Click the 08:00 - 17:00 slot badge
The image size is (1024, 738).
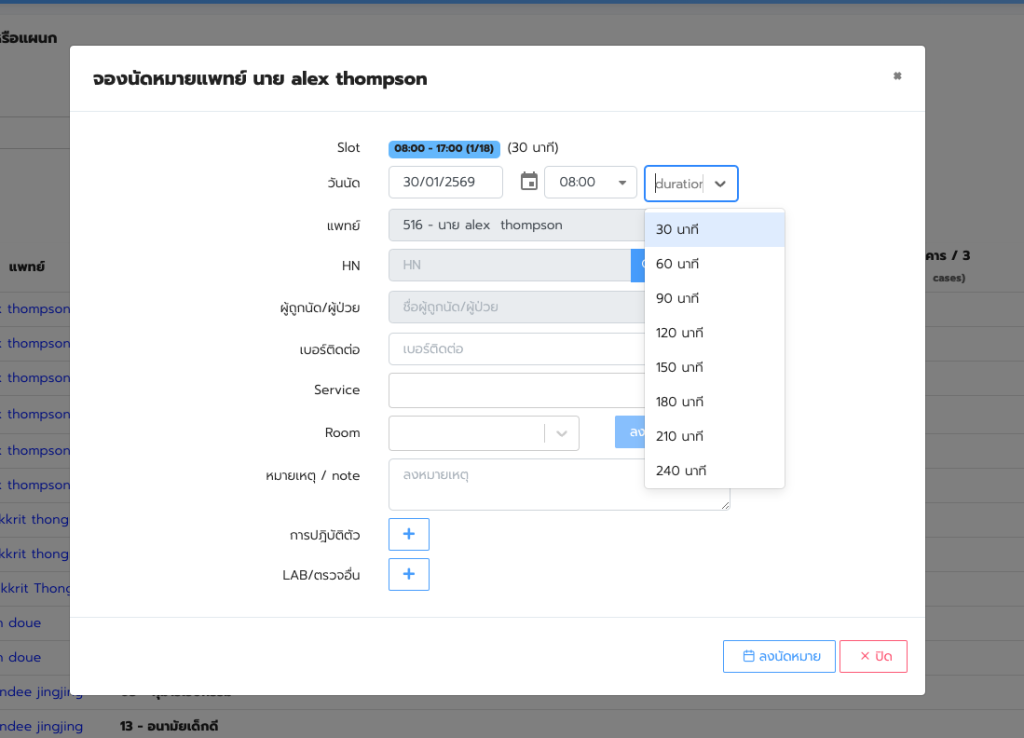[443, 148]
